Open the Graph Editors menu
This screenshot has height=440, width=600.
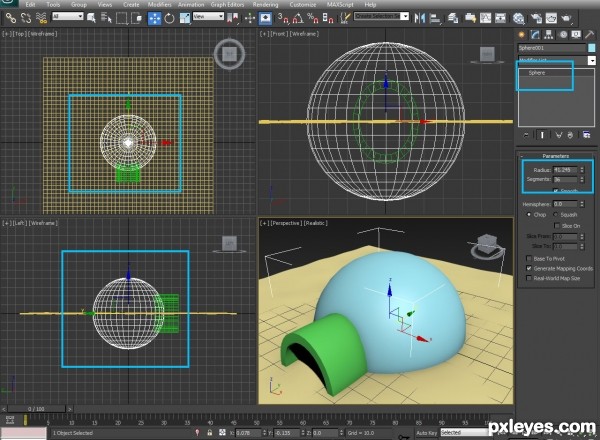coord(227,5)
